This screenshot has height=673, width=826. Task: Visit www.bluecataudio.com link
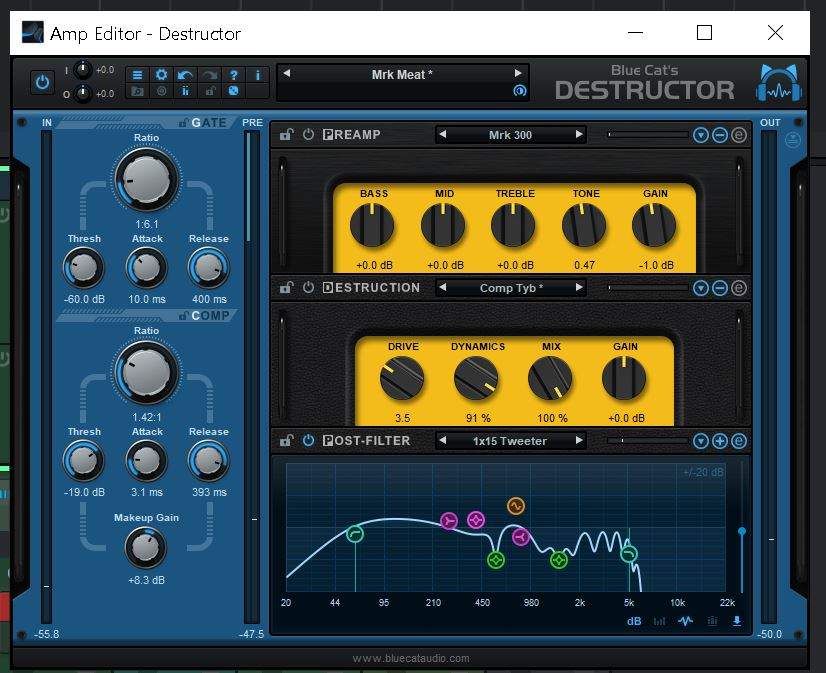click(411, 658)
